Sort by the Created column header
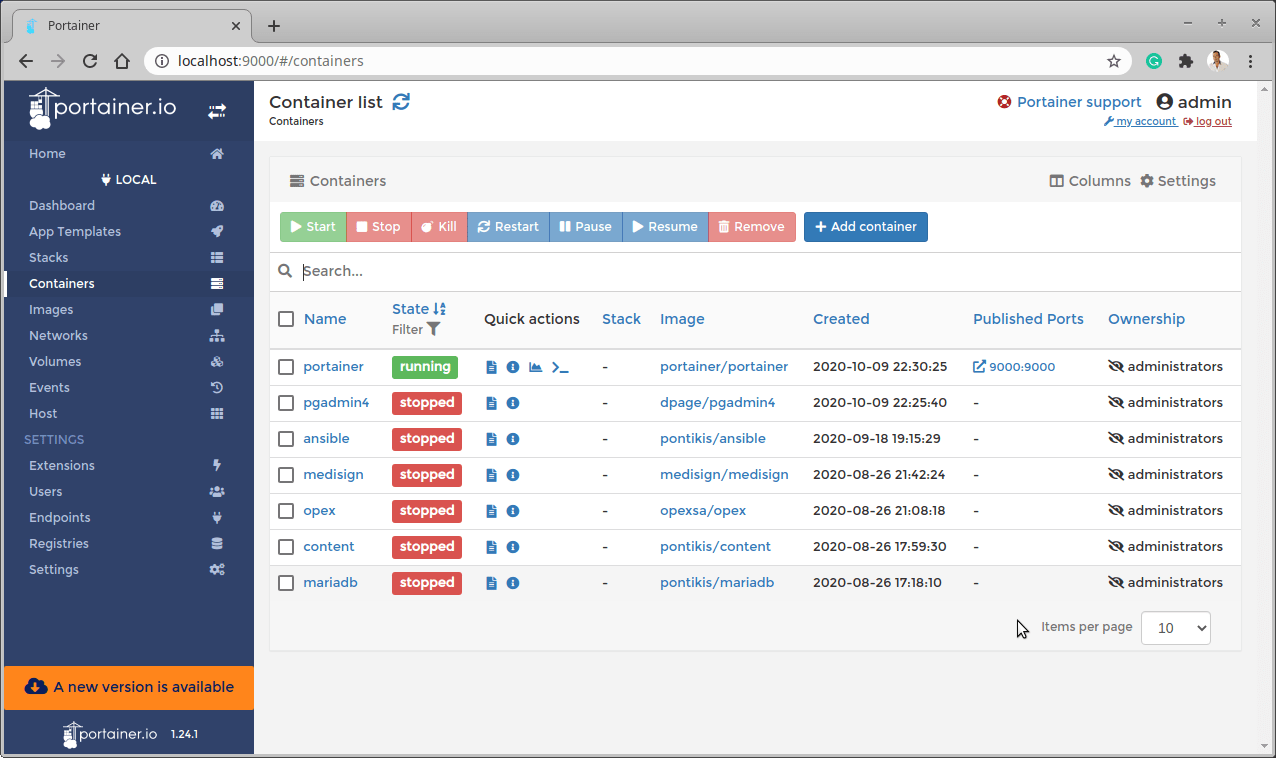 tap(841, 319)
